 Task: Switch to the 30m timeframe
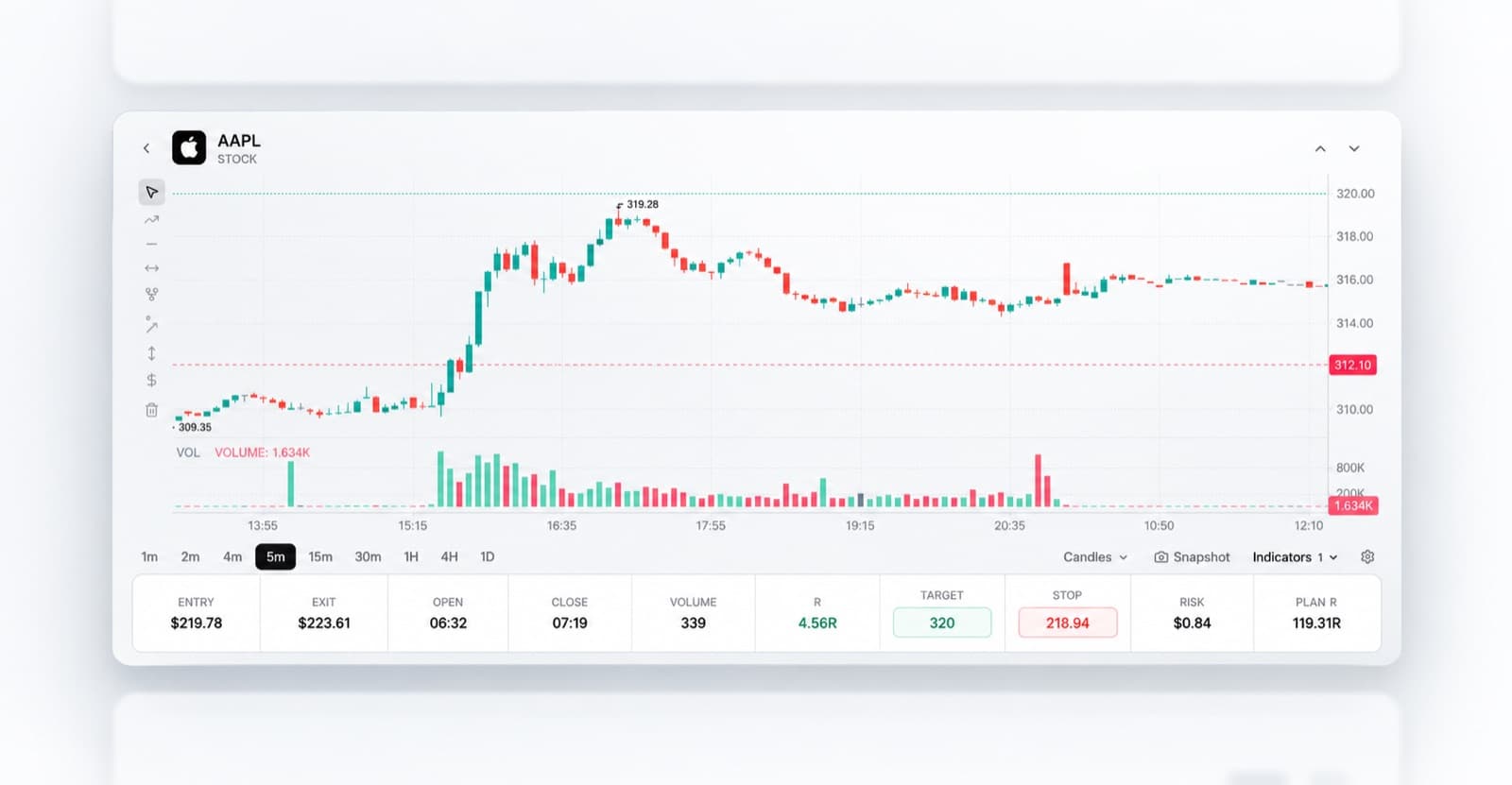[368, 557]
